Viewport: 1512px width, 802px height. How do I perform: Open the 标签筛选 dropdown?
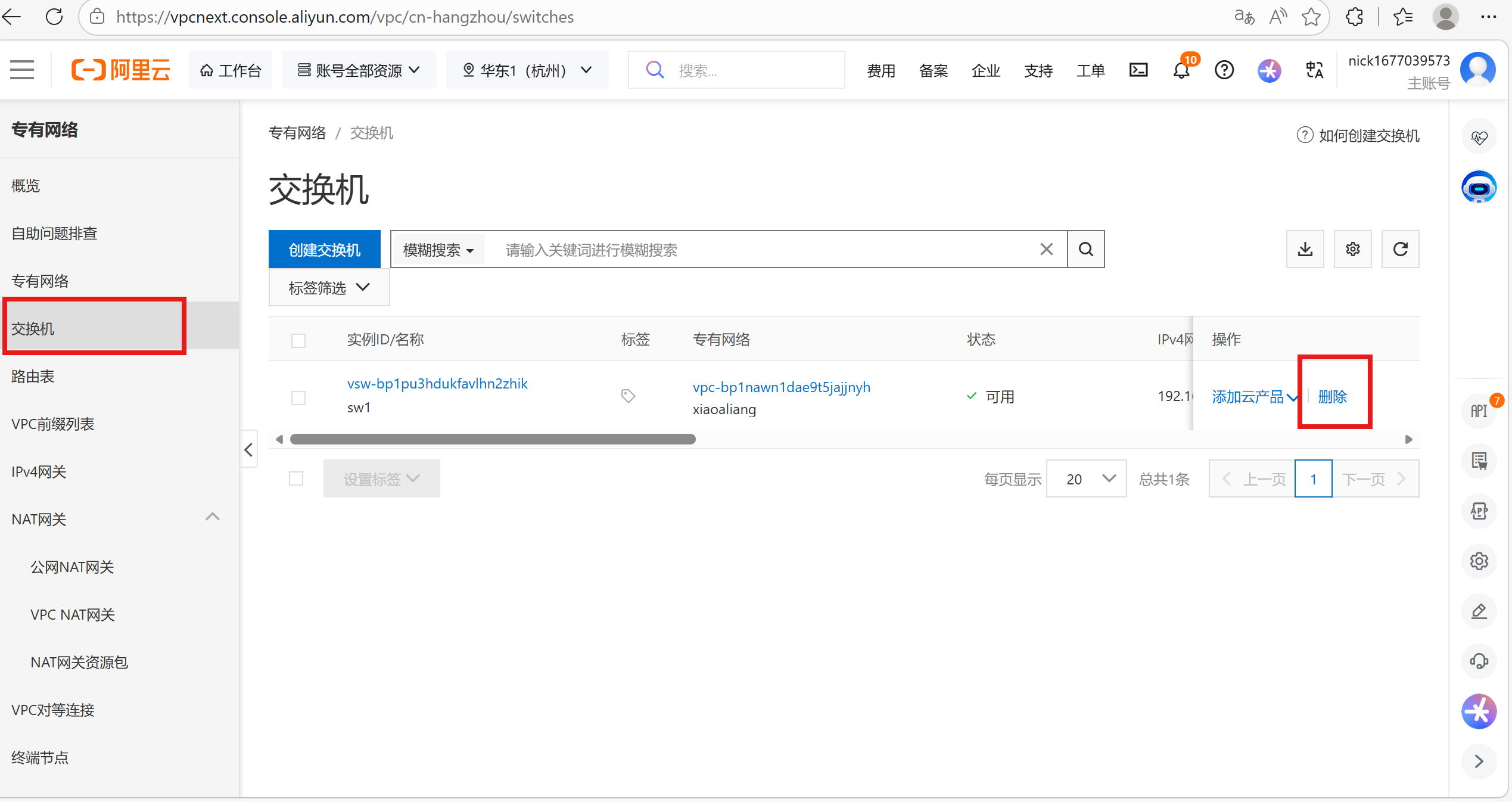point(329,288)
